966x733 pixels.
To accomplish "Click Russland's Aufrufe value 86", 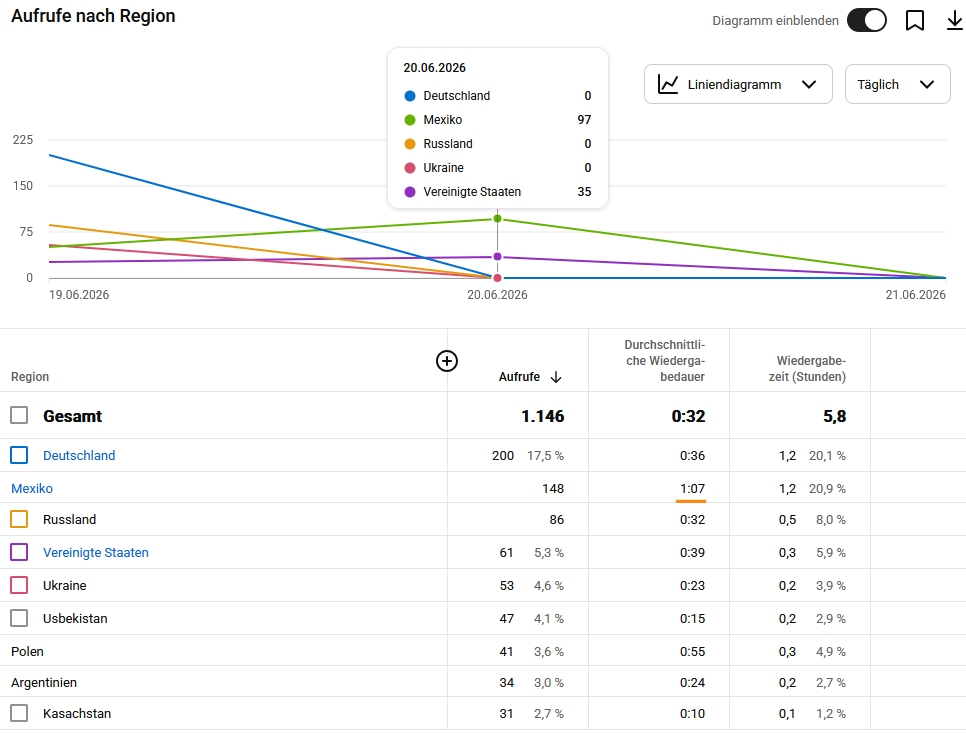I will click(557, 519).
